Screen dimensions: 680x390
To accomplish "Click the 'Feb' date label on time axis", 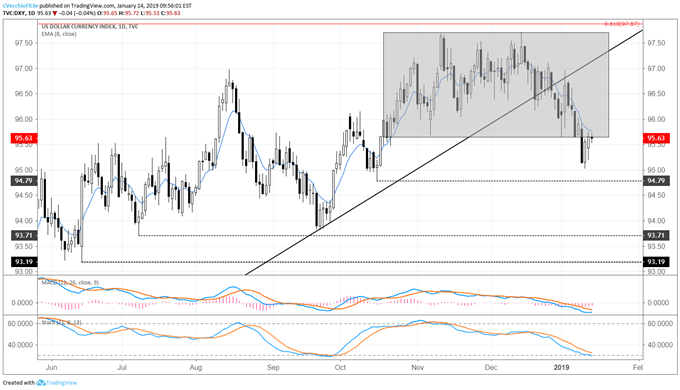I will click(638, 367).
